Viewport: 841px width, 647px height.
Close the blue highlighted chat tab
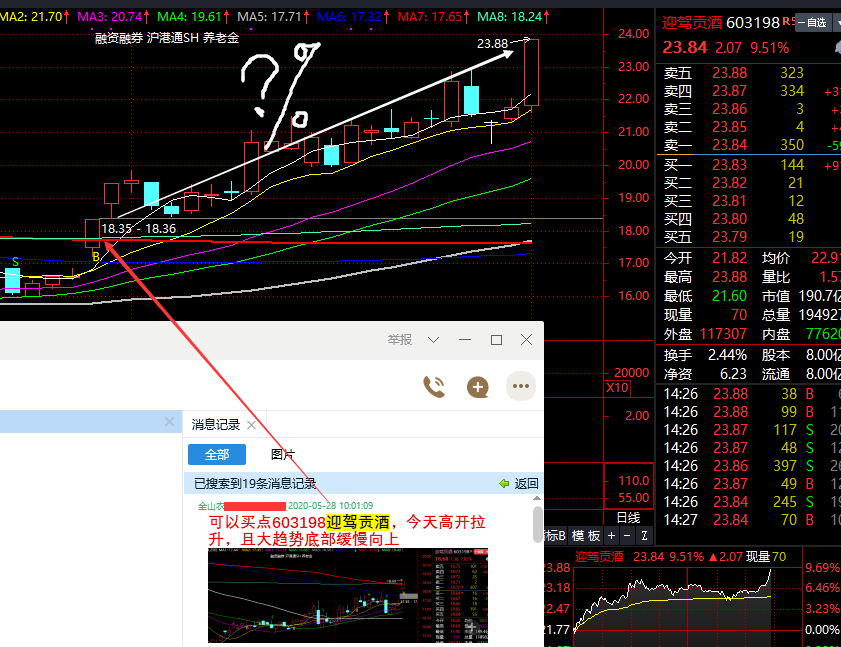coord(169,422)
